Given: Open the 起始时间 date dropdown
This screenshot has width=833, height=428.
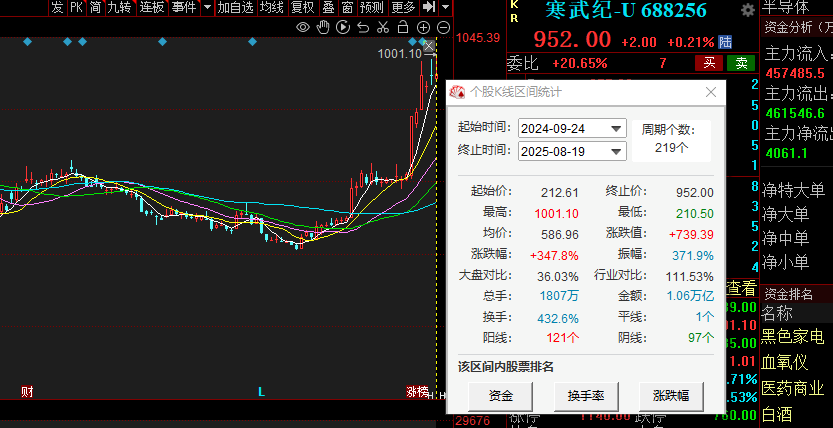Looking at the screenshot, I should [x=616, y=129].
